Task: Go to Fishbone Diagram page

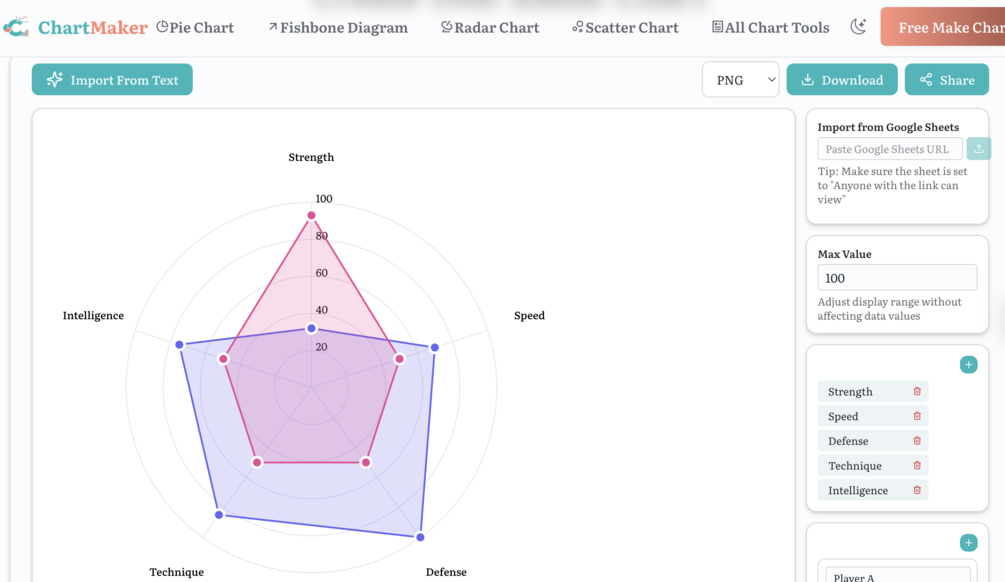Action: 338,27
